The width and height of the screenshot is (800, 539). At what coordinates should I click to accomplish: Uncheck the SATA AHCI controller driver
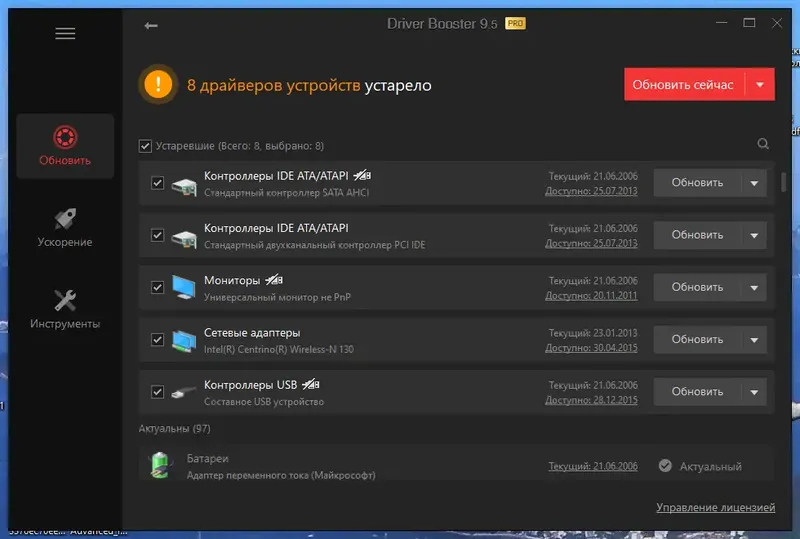(x=158, y=183)
